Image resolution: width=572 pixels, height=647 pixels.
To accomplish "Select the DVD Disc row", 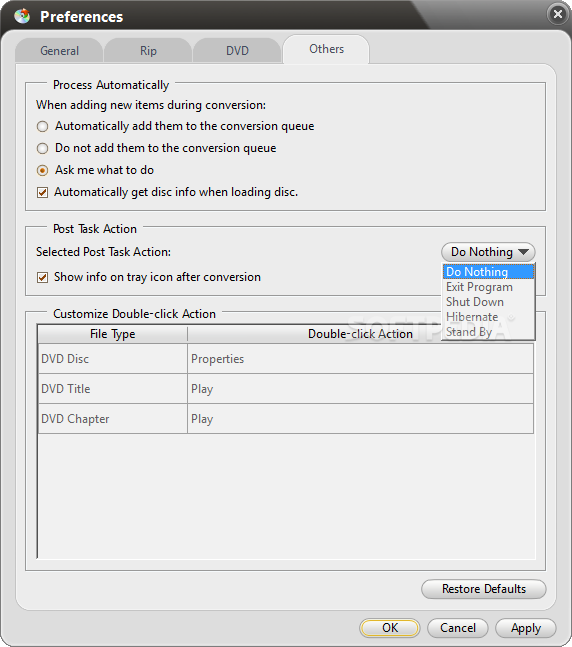I will (286, 359).
